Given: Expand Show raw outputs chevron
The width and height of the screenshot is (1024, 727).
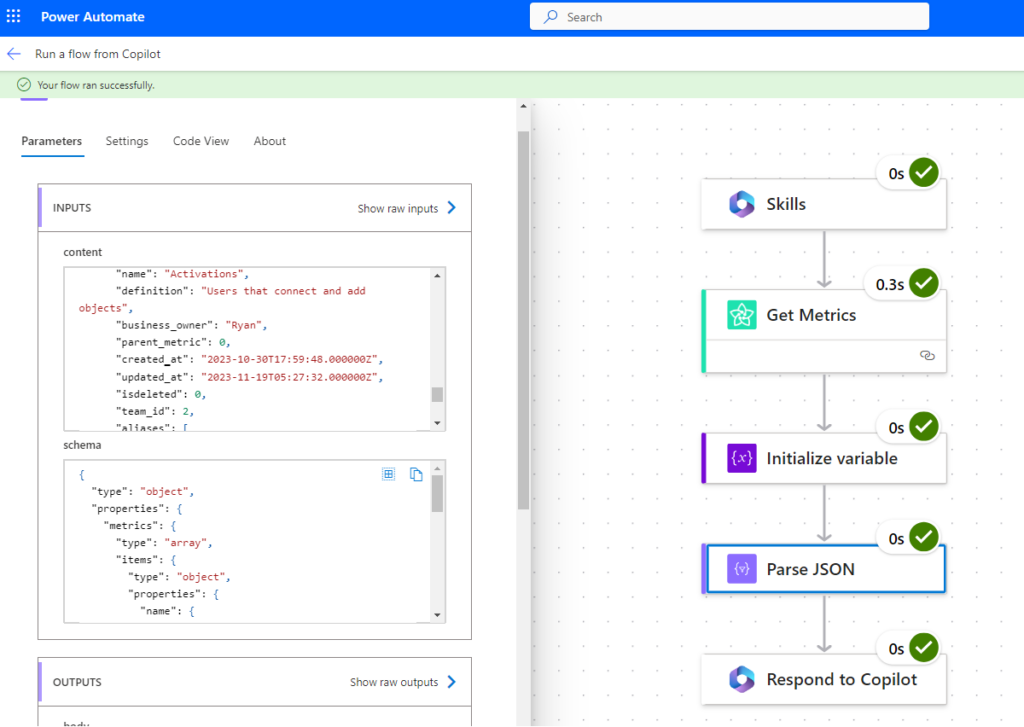Looking at the screenshot, I should point(451,682).
